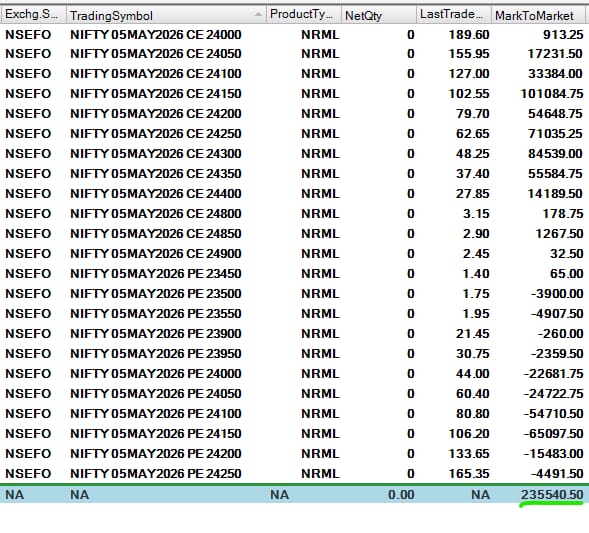Click MarkToMarket value 84539.00
Image resolution: width=589 pixels, height=533 pixels.
[x=555, y=154]
